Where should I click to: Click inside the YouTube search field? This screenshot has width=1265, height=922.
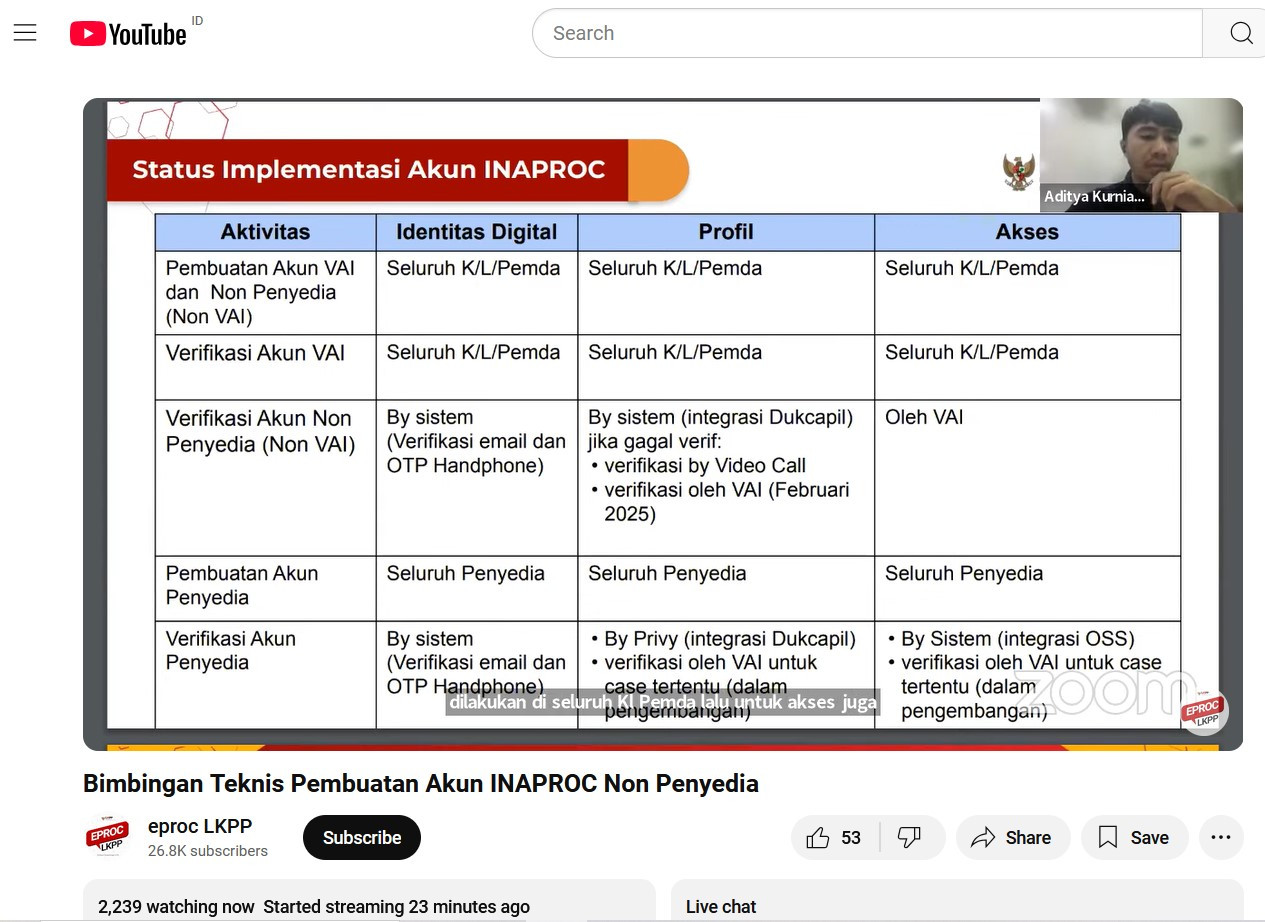click(x=800, y=33)
